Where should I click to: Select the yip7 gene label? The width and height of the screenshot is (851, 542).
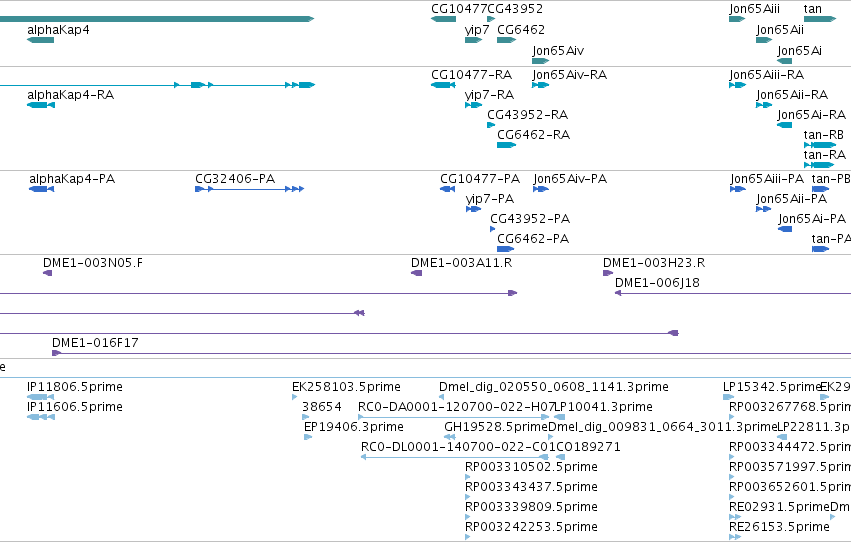tap(477, 30)
